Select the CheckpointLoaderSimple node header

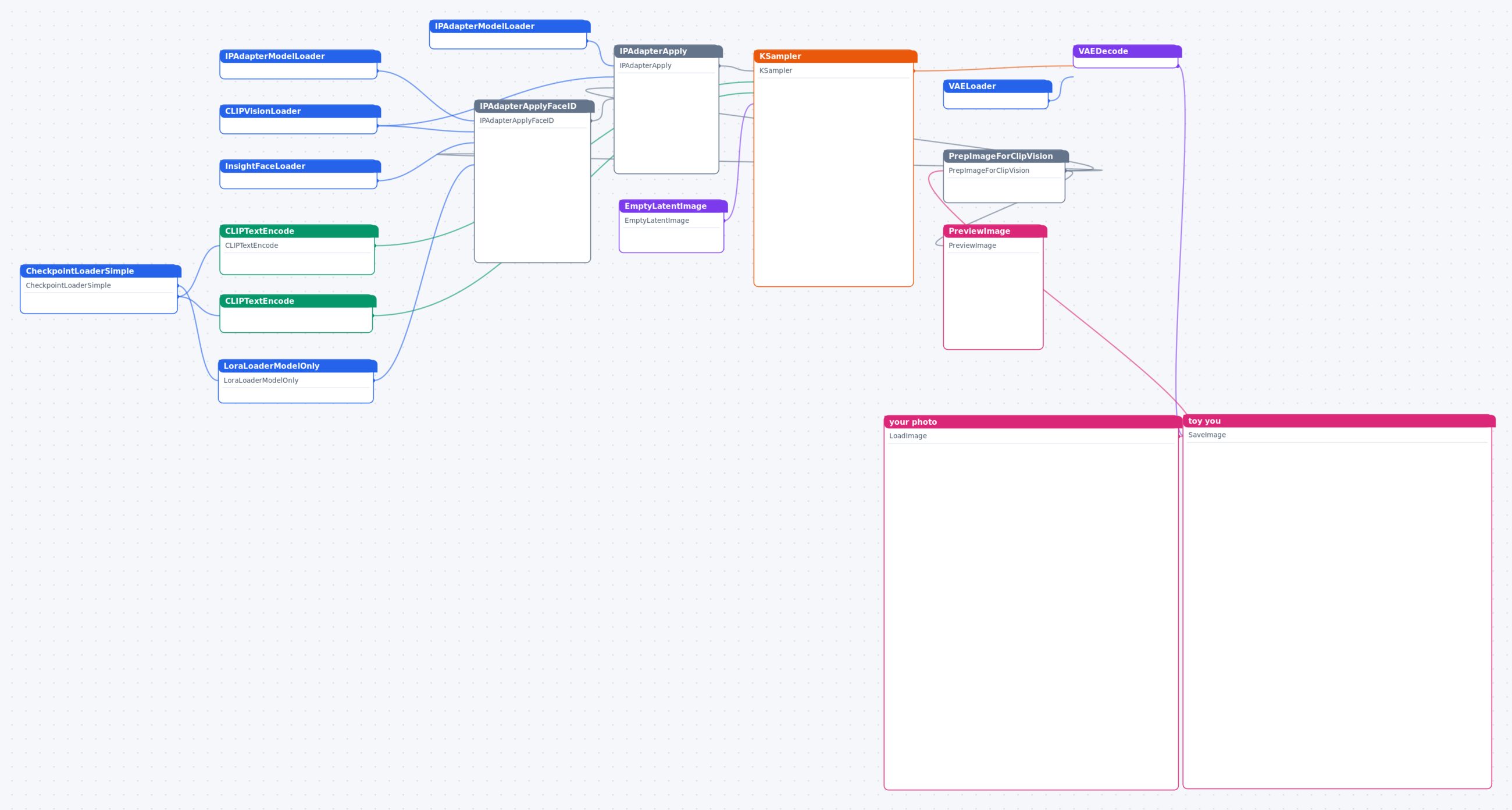click(x=101, y=271)
